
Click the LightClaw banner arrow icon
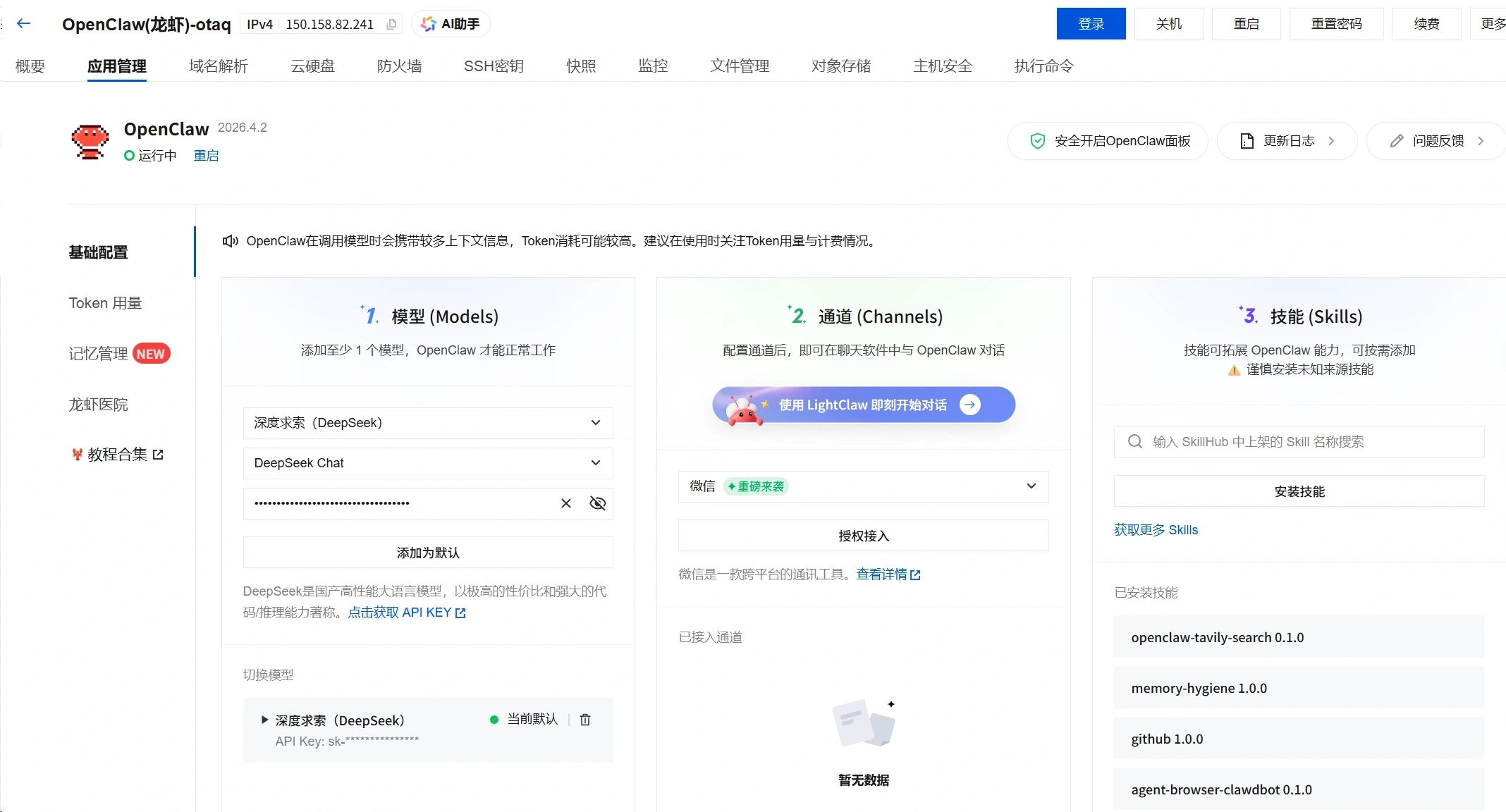pos(970,405)
